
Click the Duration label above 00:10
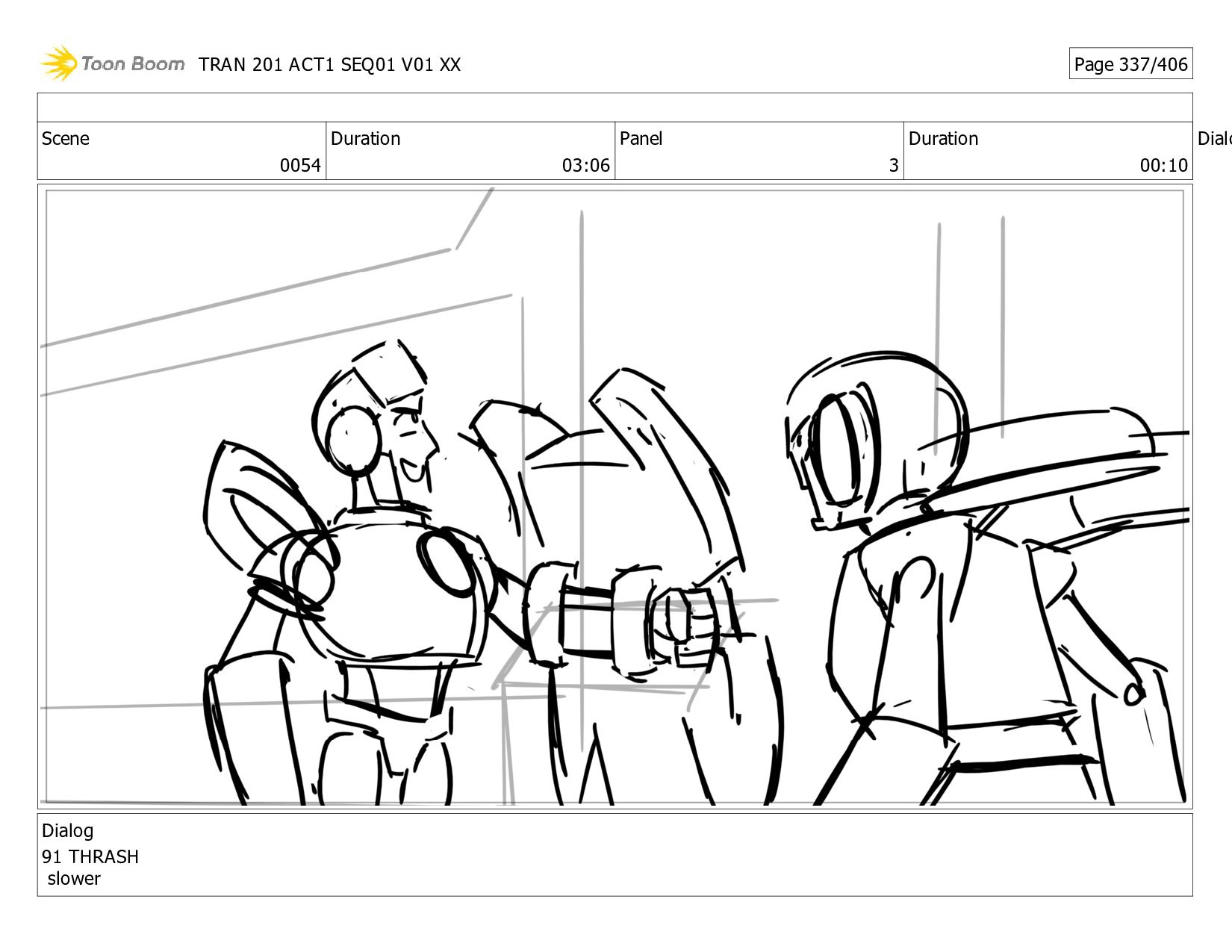(x=944, y=139)
